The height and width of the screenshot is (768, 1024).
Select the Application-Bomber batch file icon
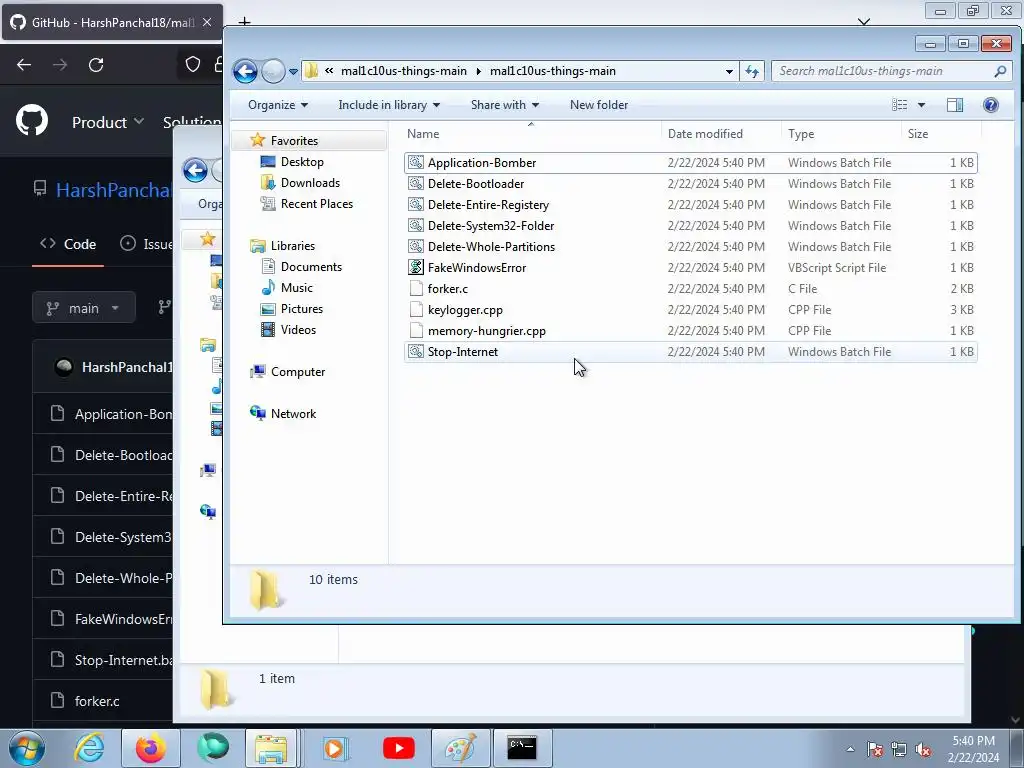416,163
